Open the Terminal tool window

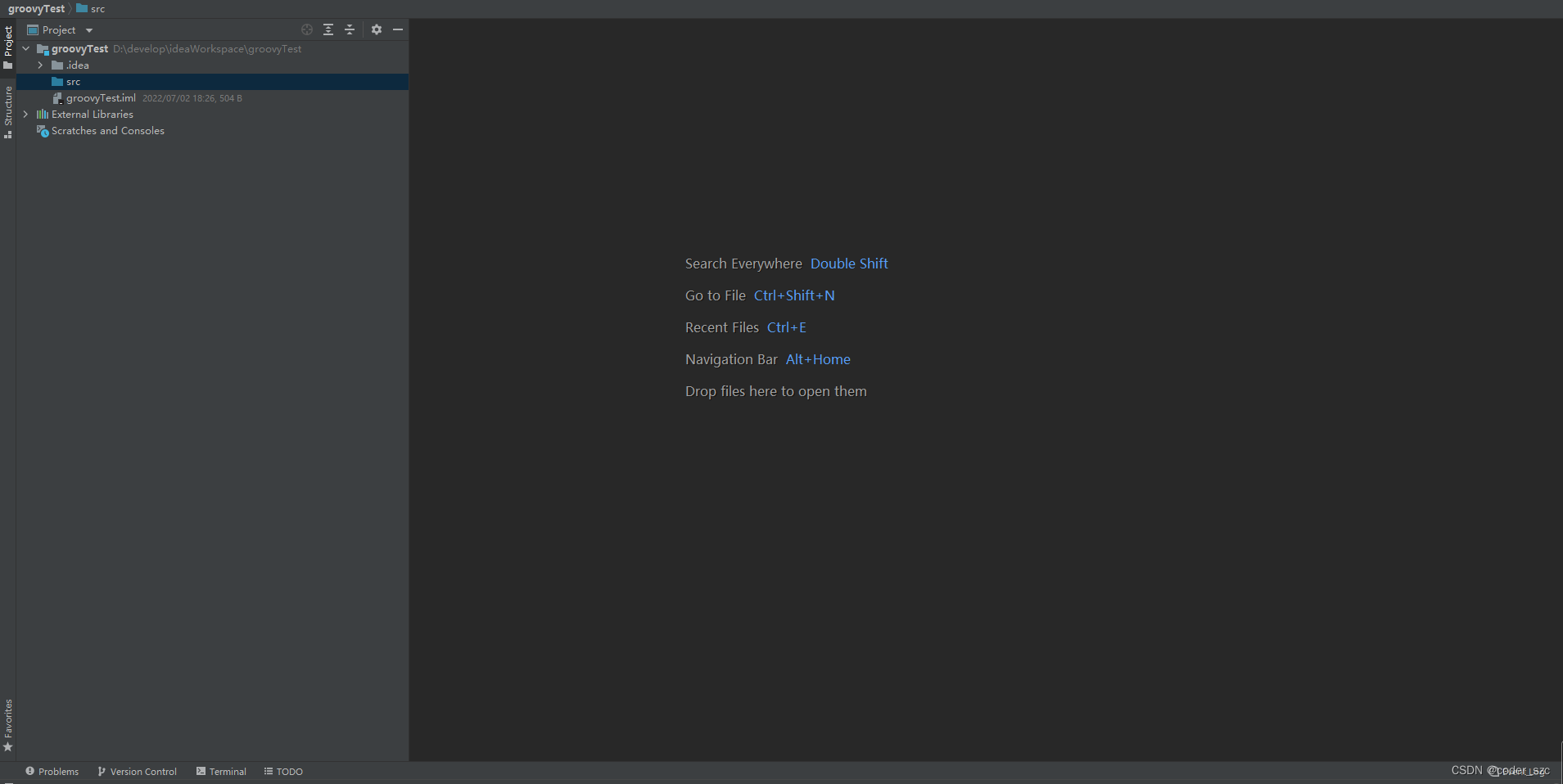[x=222, y=772]
